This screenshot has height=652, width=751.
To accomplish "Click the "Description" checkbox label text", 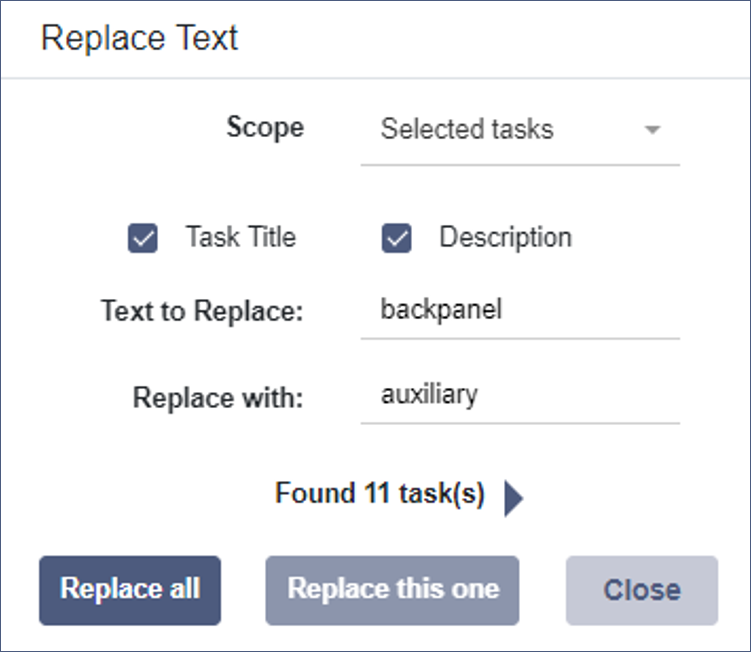I will pos(505,238).
